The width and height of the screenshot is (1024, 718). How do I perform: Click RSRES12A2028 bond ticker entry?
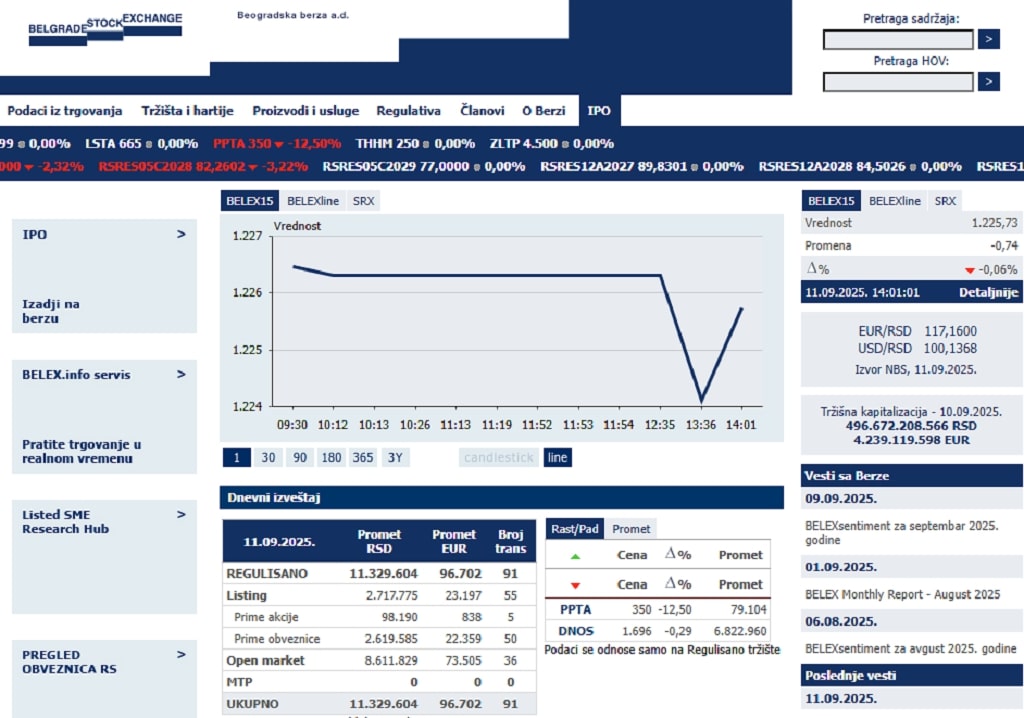coord(860,166)
